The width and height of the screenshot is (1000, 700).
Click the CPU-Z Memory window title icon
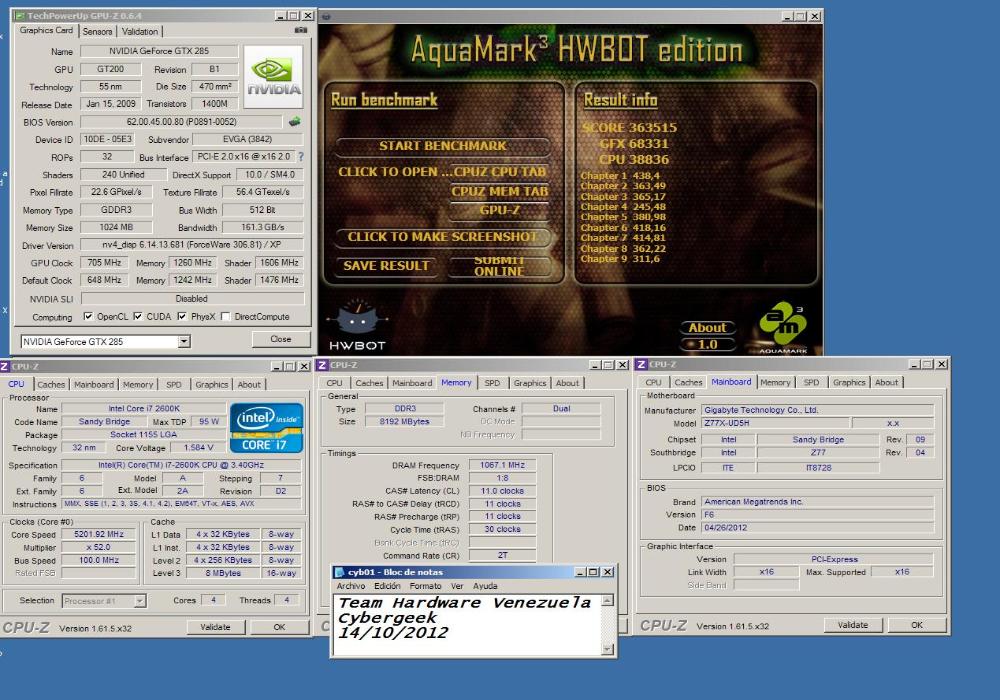pos(322,365)
